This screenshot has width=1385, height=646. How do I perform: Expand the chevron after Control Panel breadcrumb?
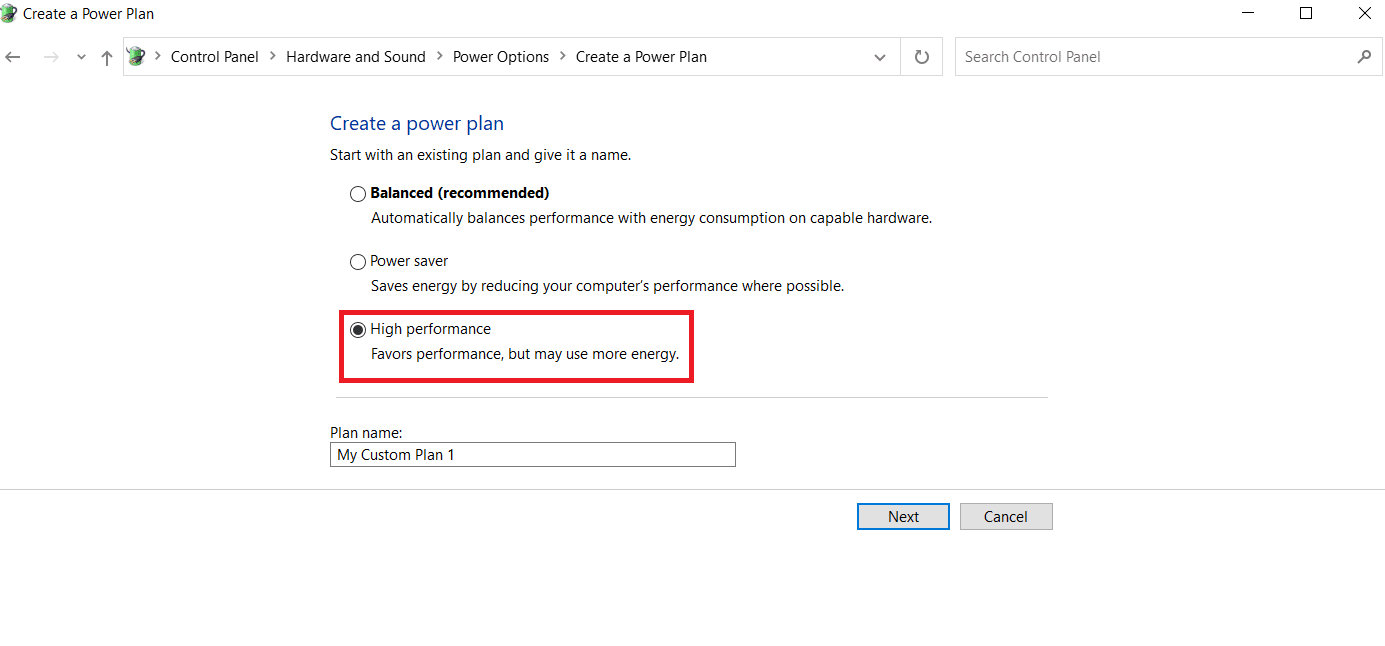[272, 57]
